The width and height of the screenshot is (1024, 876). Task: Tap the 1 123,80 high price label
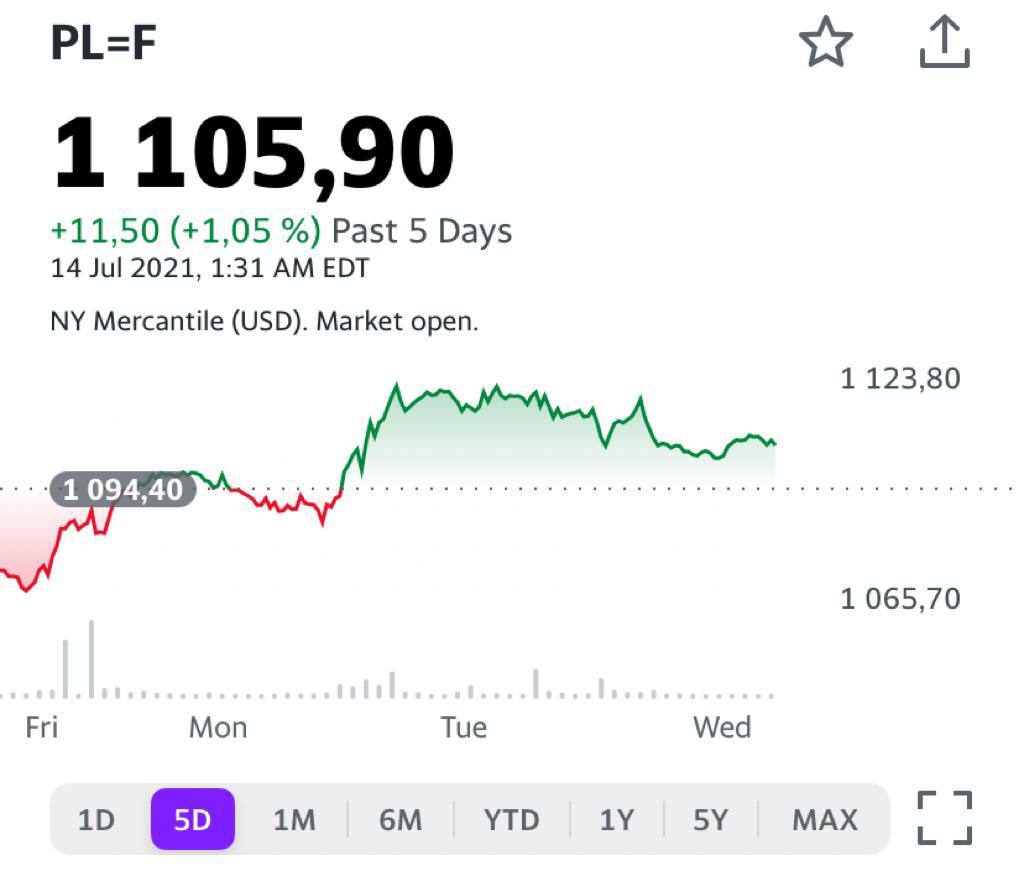(x=900, y=378)
